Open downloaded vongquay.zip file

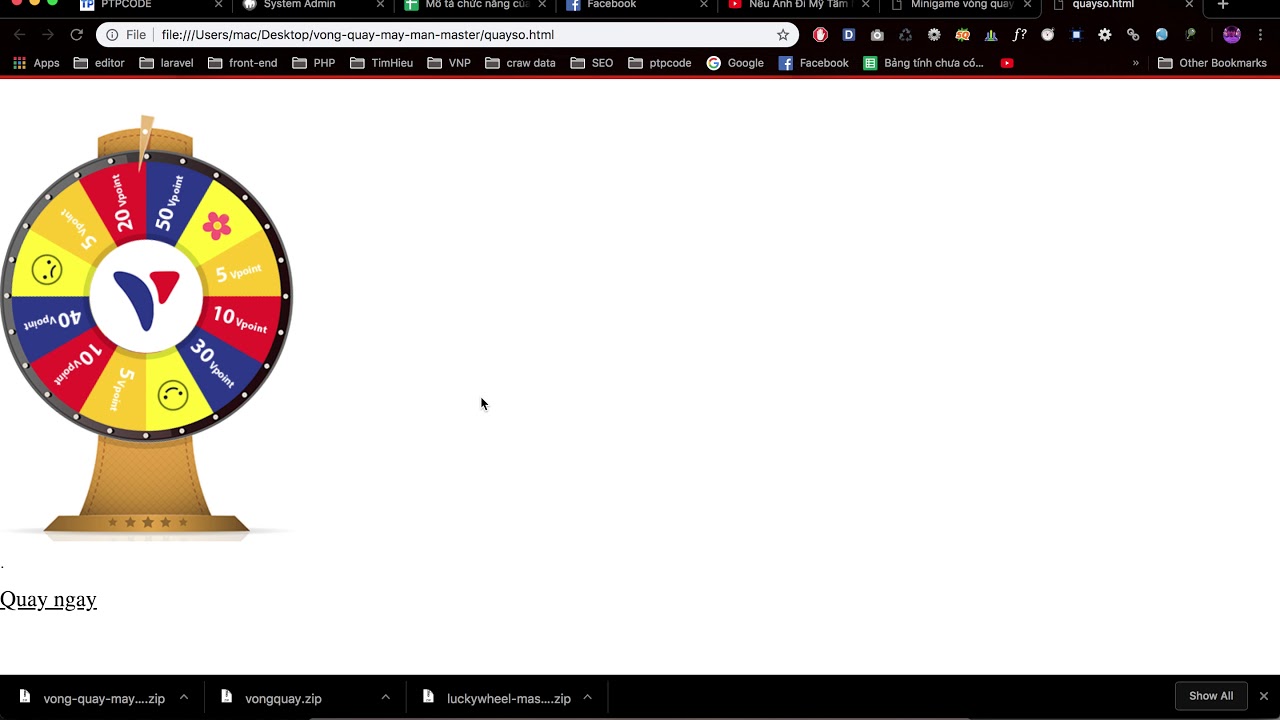pyautogui.click(x=271, y=698)
